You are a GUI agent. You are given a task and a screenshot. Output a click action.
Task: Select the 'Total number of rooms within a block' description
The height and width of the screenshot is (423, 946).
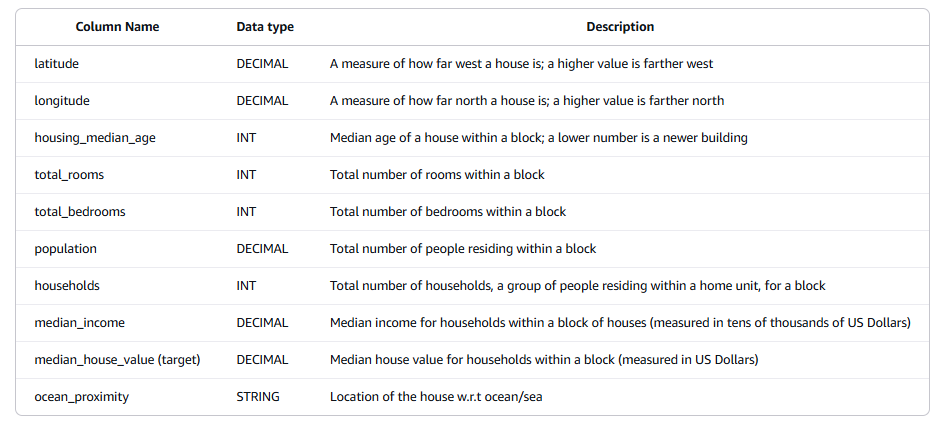click(x=437, y=175)
